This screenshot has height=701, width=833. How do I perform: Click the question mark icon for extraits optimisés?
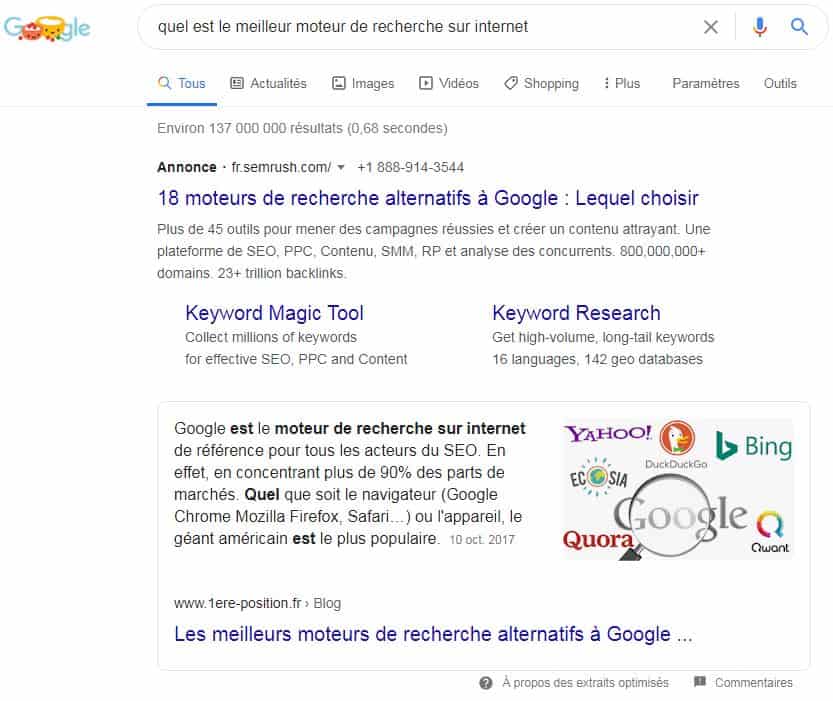point(486,683)
